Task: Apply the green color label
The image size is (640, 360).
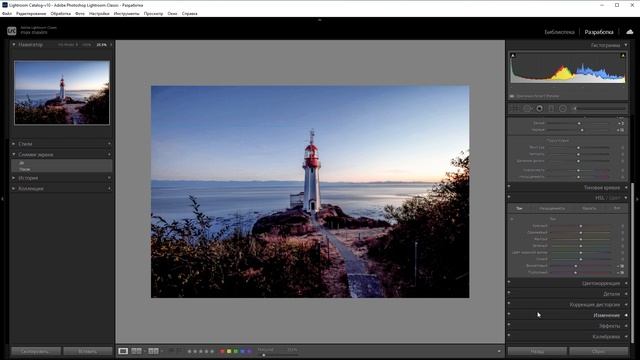Action: click(236, 351)
